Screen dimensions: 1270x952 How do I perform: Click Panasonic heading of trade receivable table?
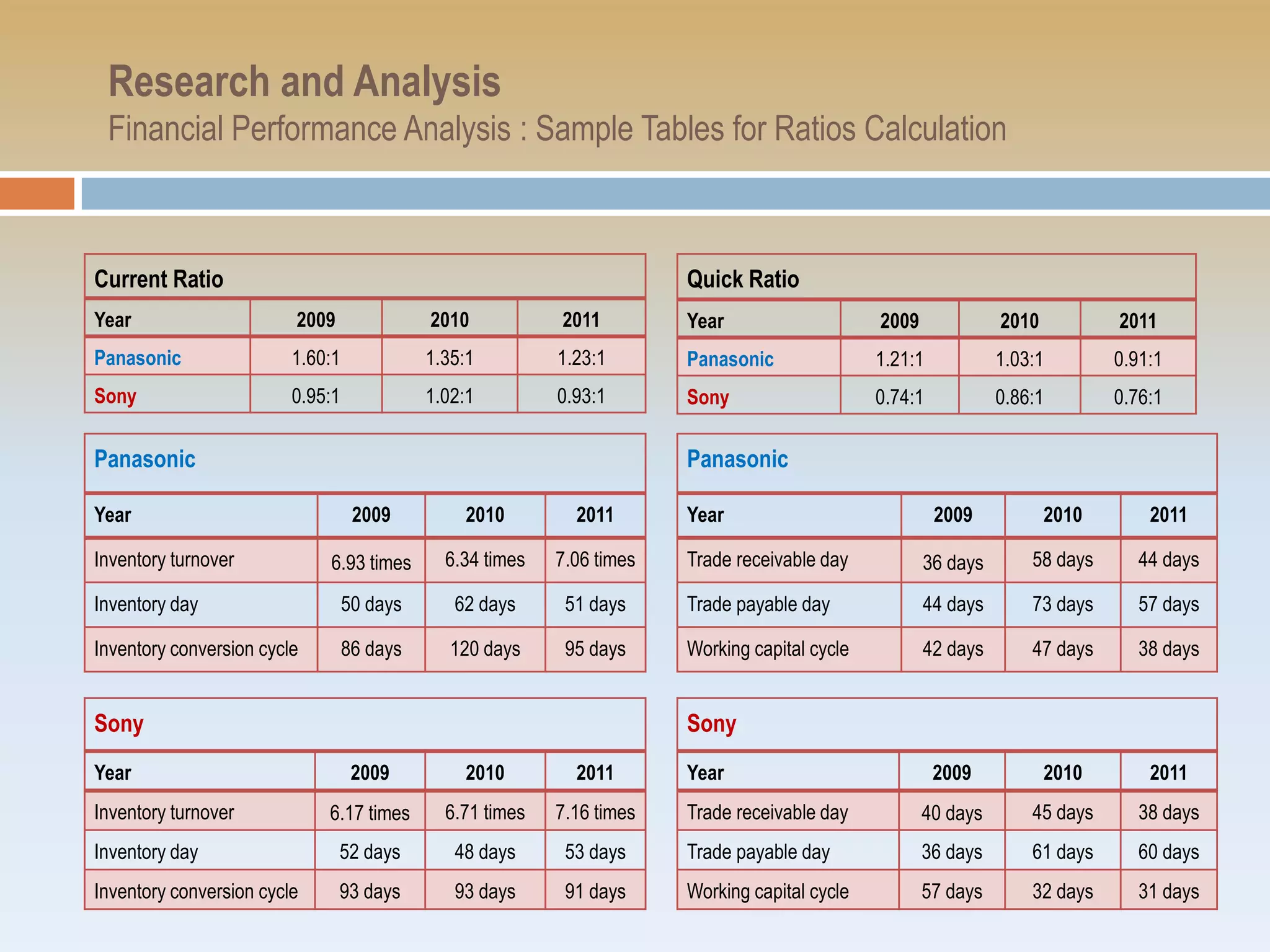pyautogui.click(x=737, y=459)
